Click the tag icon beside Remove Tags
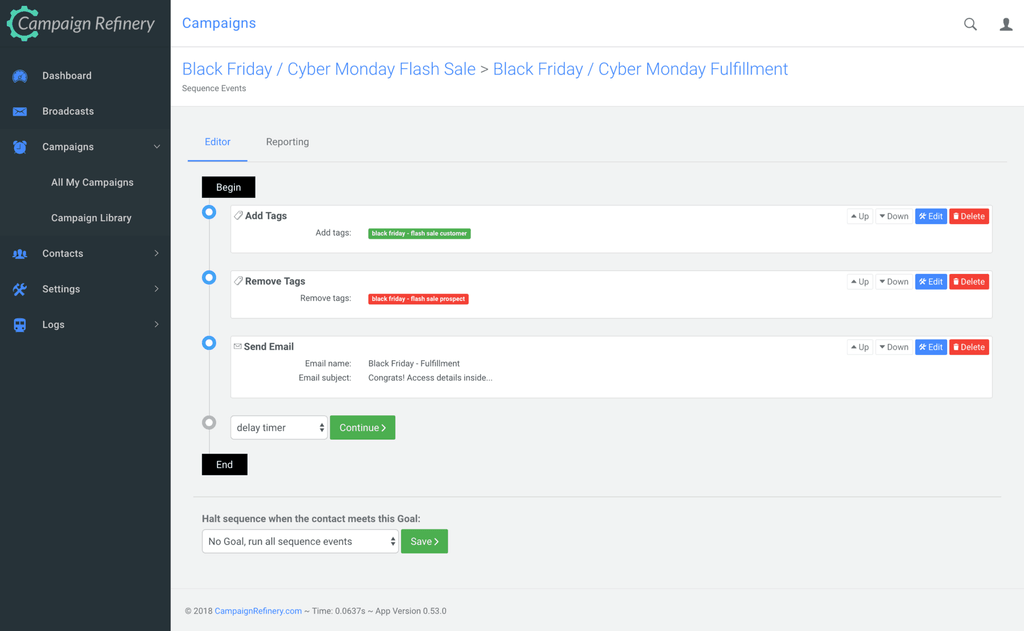1024x631 pixels. pyautogui.click(x=238, y=281)
